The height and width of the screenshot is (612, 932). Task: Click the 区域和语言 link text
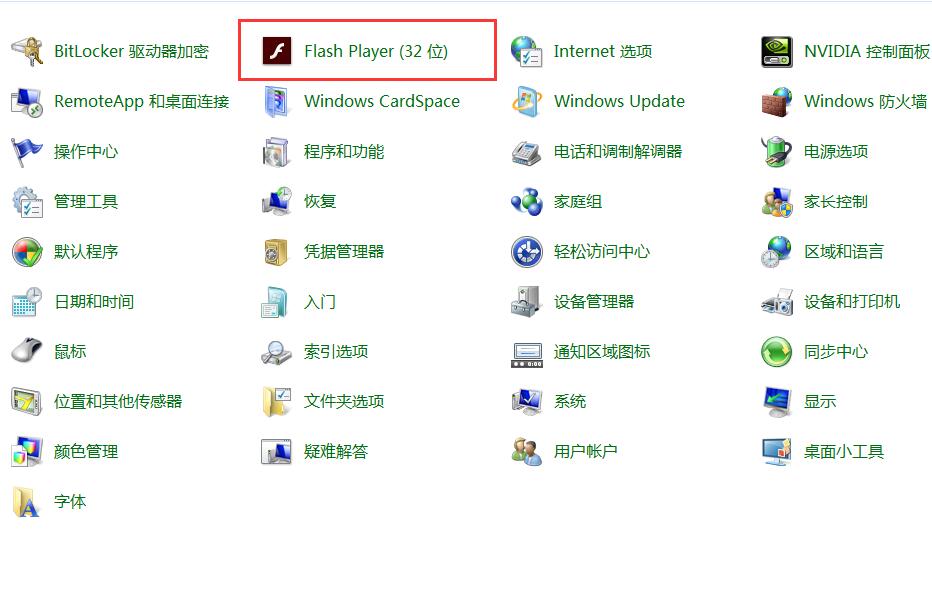(844, 252)
